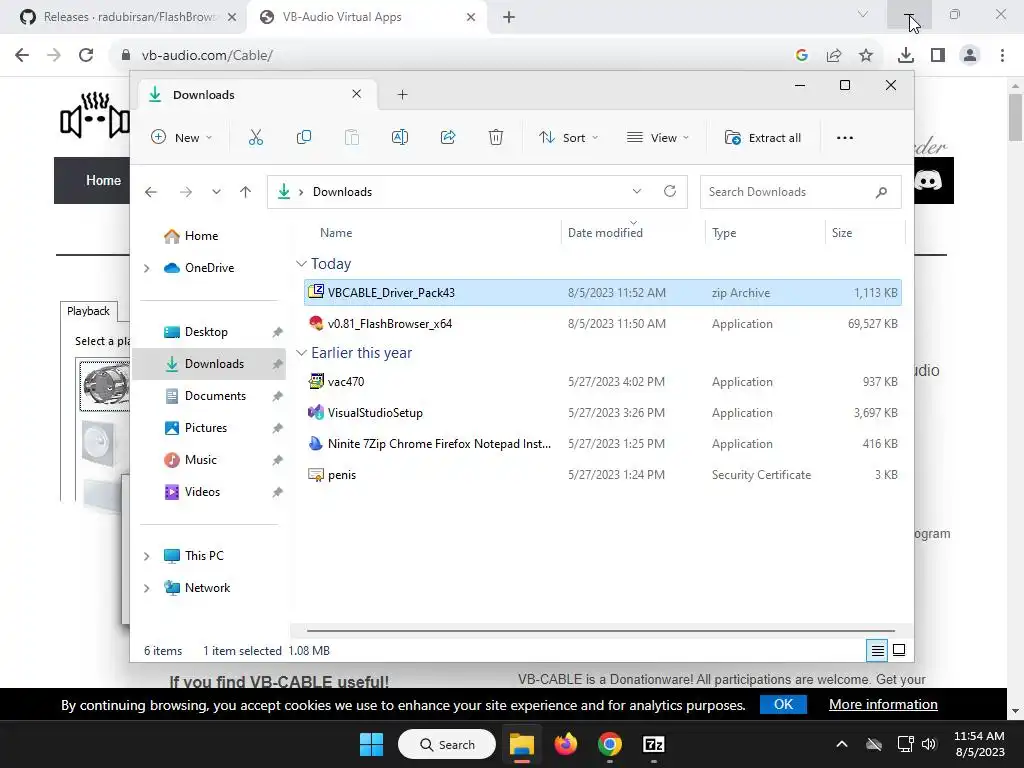Click the Up directory arrow in Explorer
1024x768 pixels.
246,192
